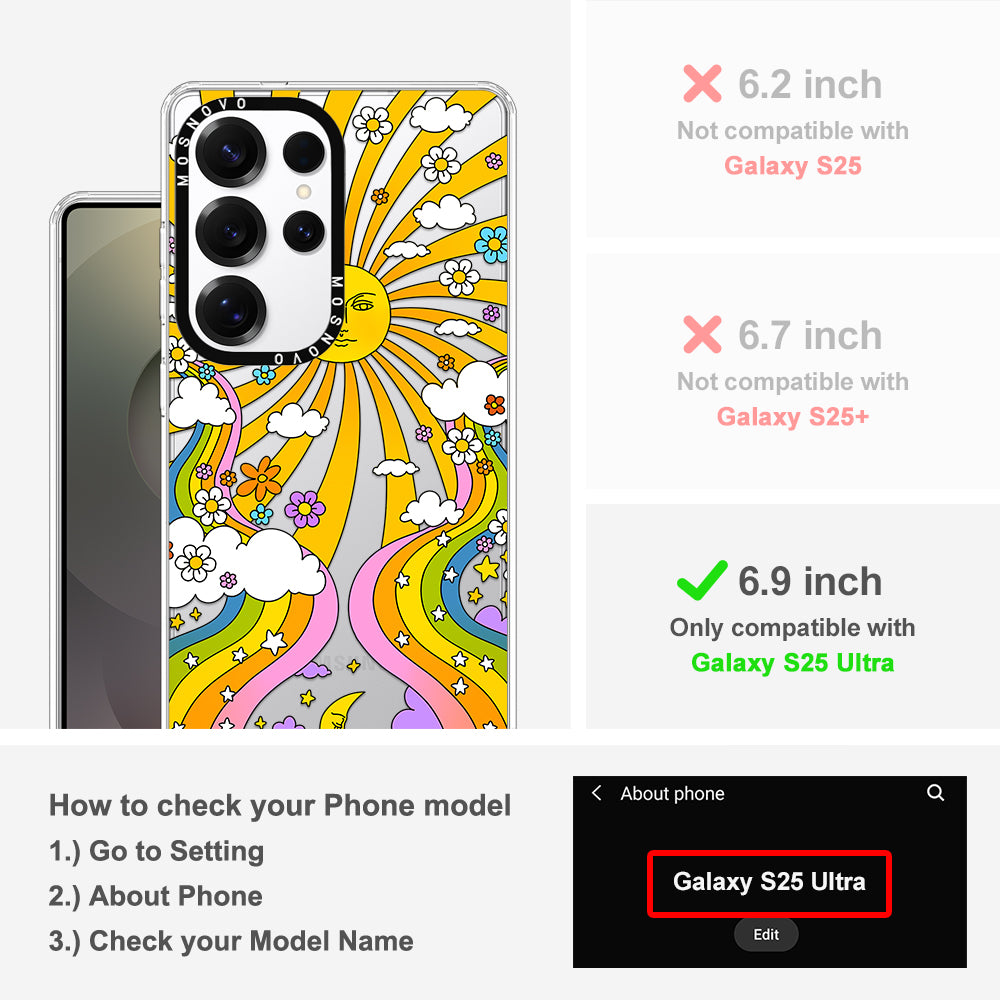The height and width of the screenshot is (1000, 1000).
Task: Tap the search magnifier in About phone
Action: tap(935, 793)
